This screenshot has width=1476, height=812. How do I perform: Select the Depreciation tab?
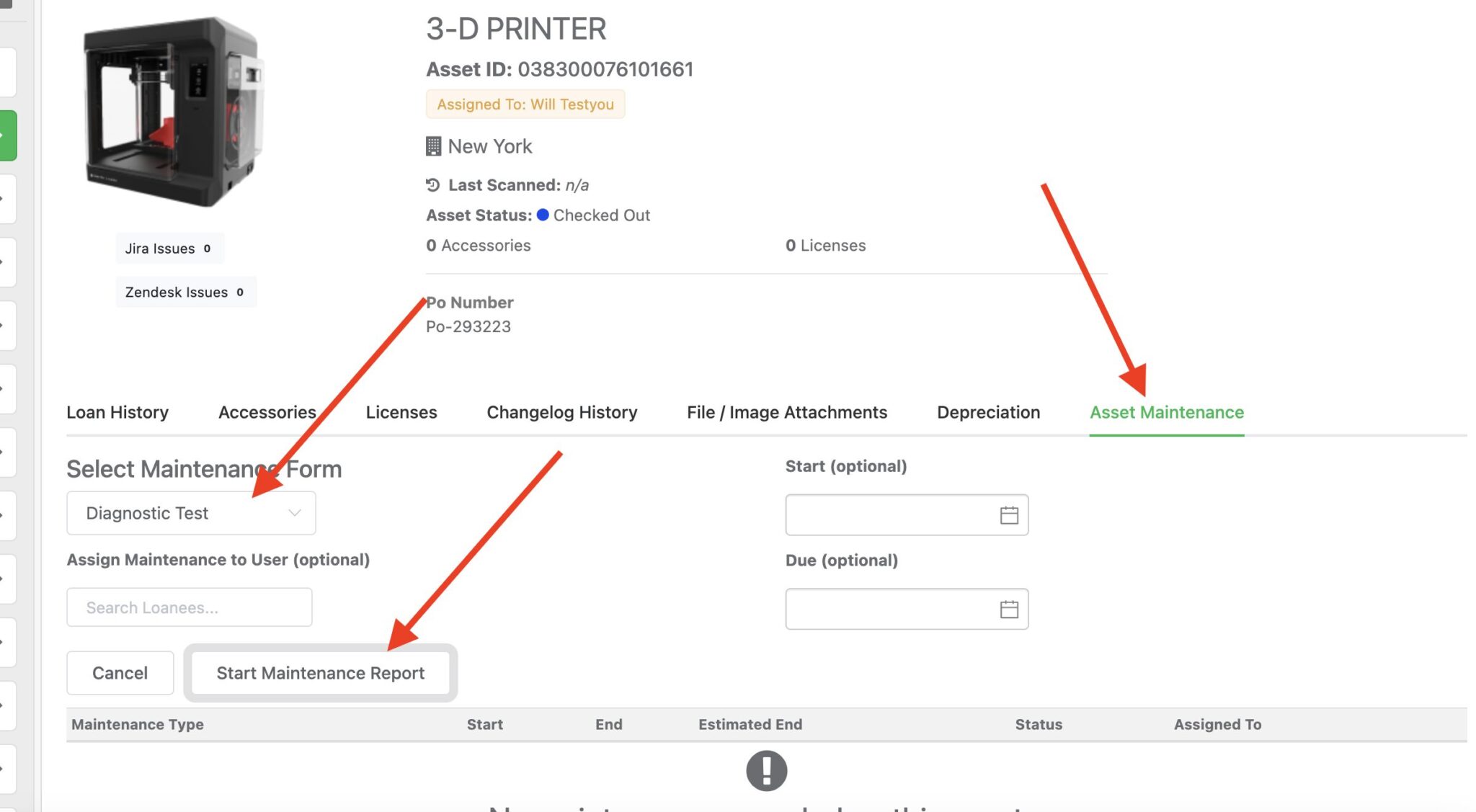click(988, 412)
